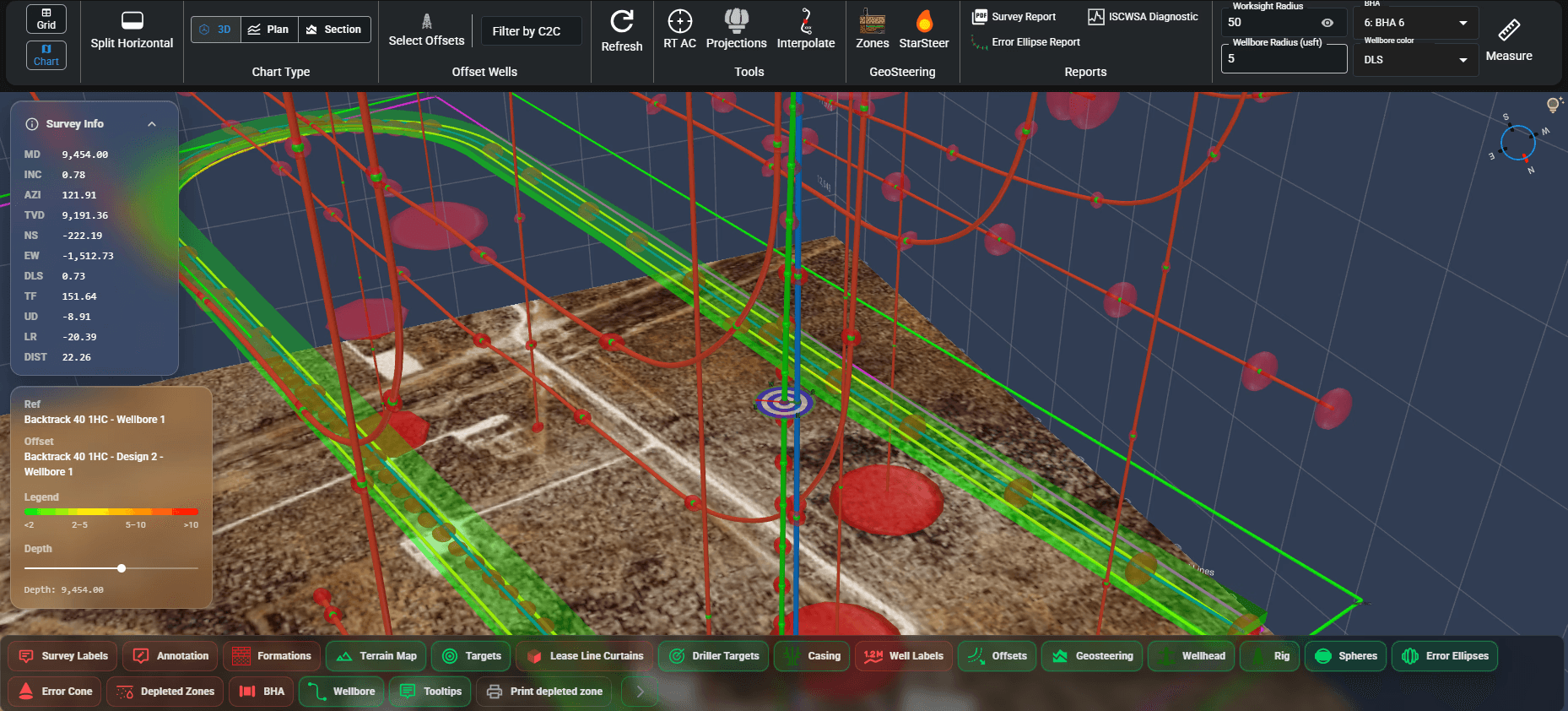Launch StarSteer

coord(924,30)
